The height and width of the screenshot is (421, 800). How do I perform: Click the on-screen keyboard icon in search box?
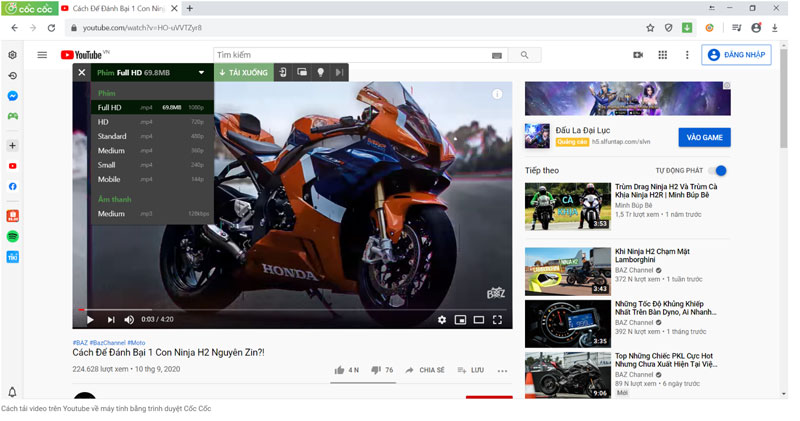tap(496, 55)
